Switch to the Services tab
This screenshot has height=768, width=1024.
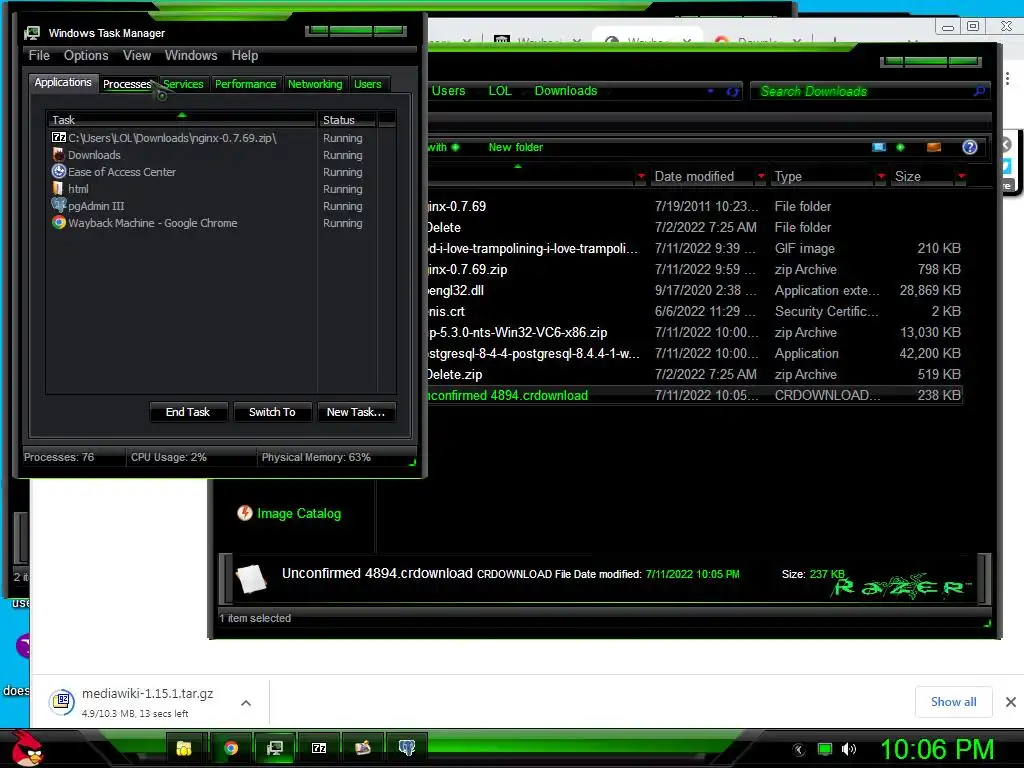click(x=183, y=84)
